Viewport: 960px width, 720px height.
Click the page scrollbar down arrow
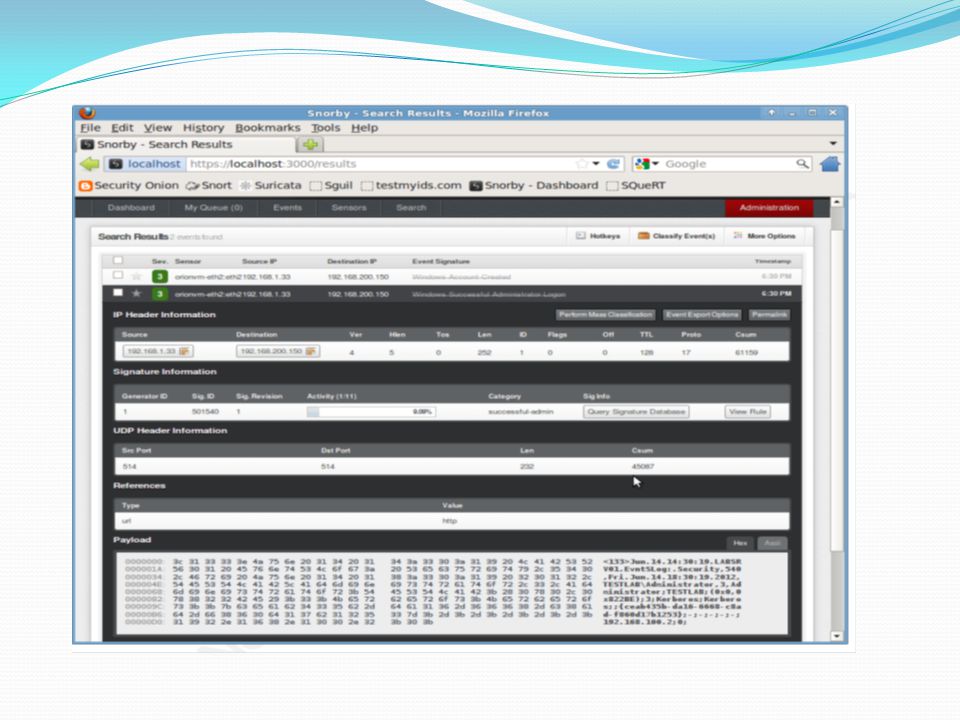point(836,636)
